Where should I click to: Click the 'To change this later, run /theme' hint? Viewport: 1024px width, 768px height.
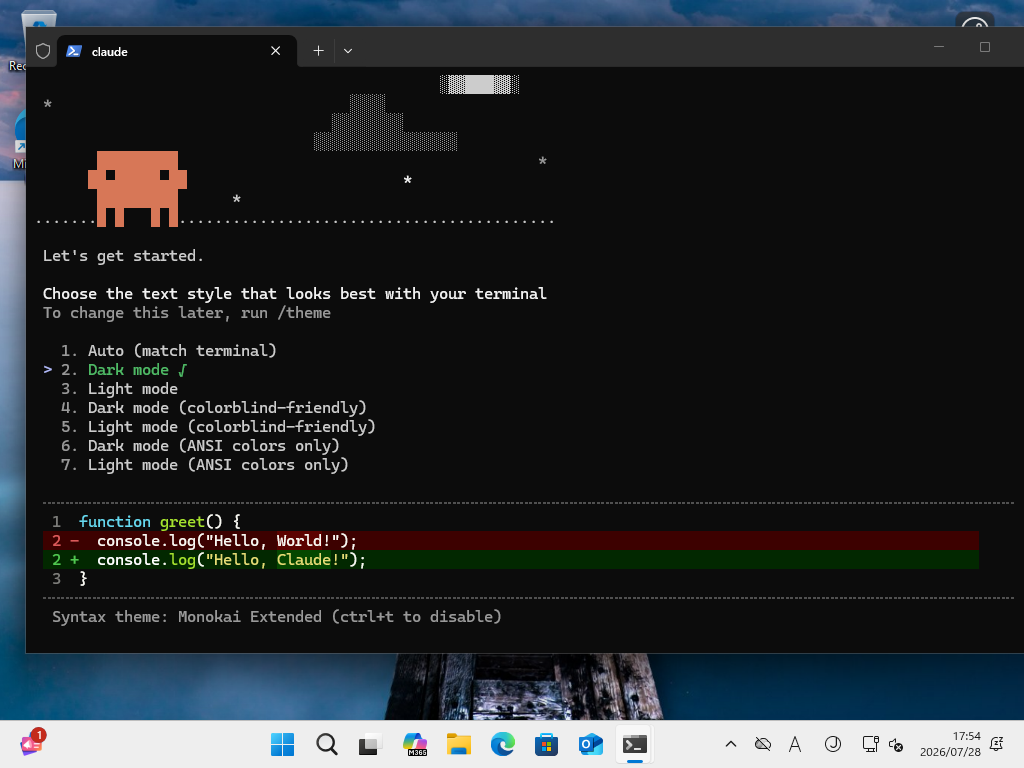pyautogui.click(x=187, y=313)
